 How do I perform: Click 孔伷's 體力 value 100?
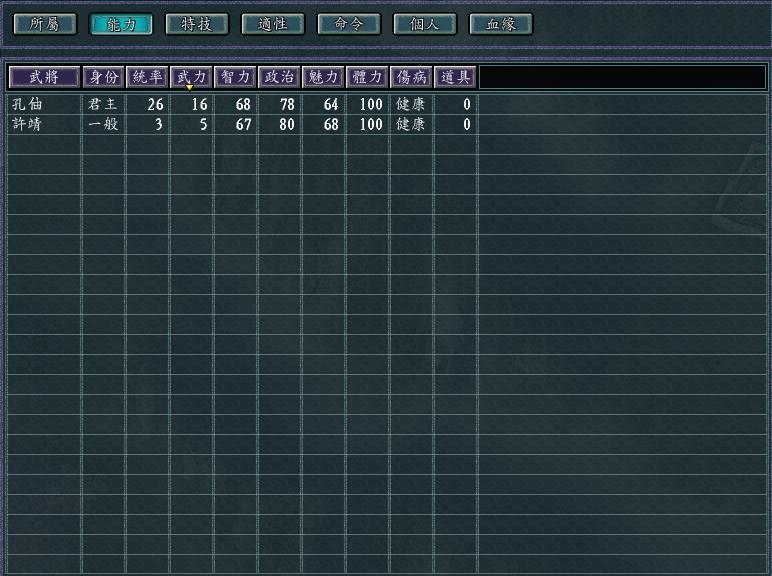371,104
